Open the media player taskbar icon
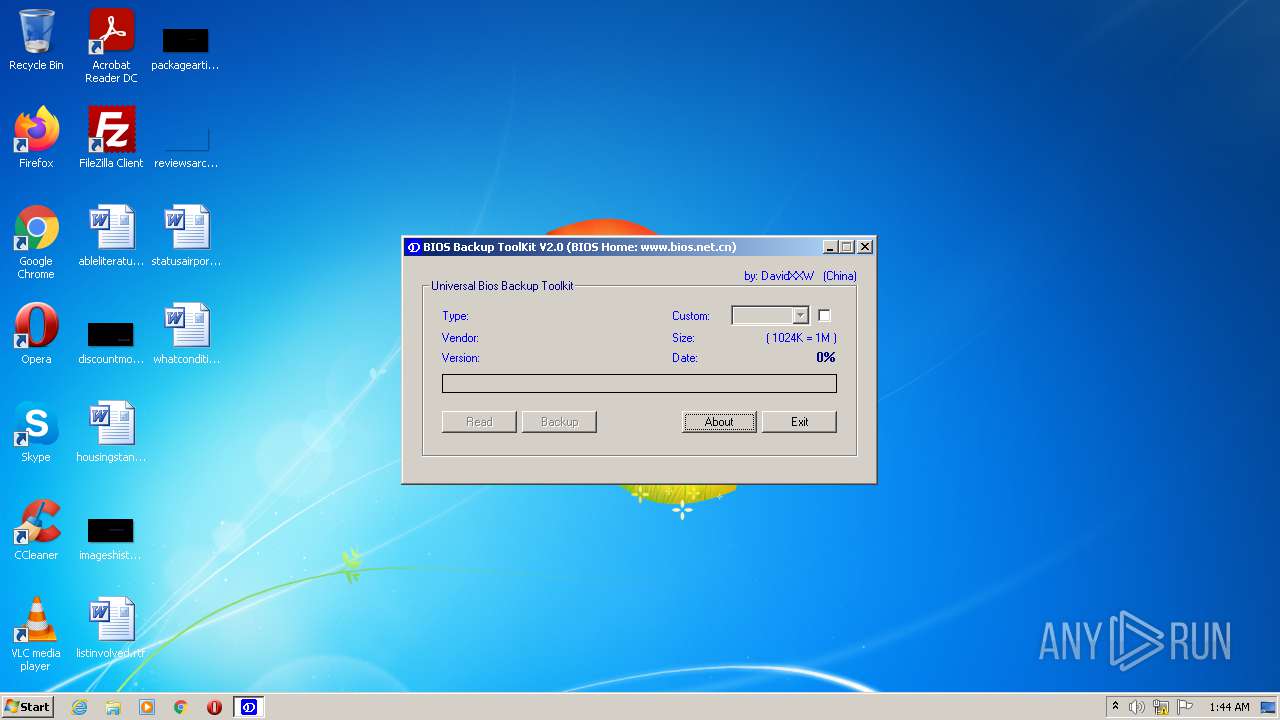Image resolution: width=1280 pixels, height=720 pixels. 147,707
